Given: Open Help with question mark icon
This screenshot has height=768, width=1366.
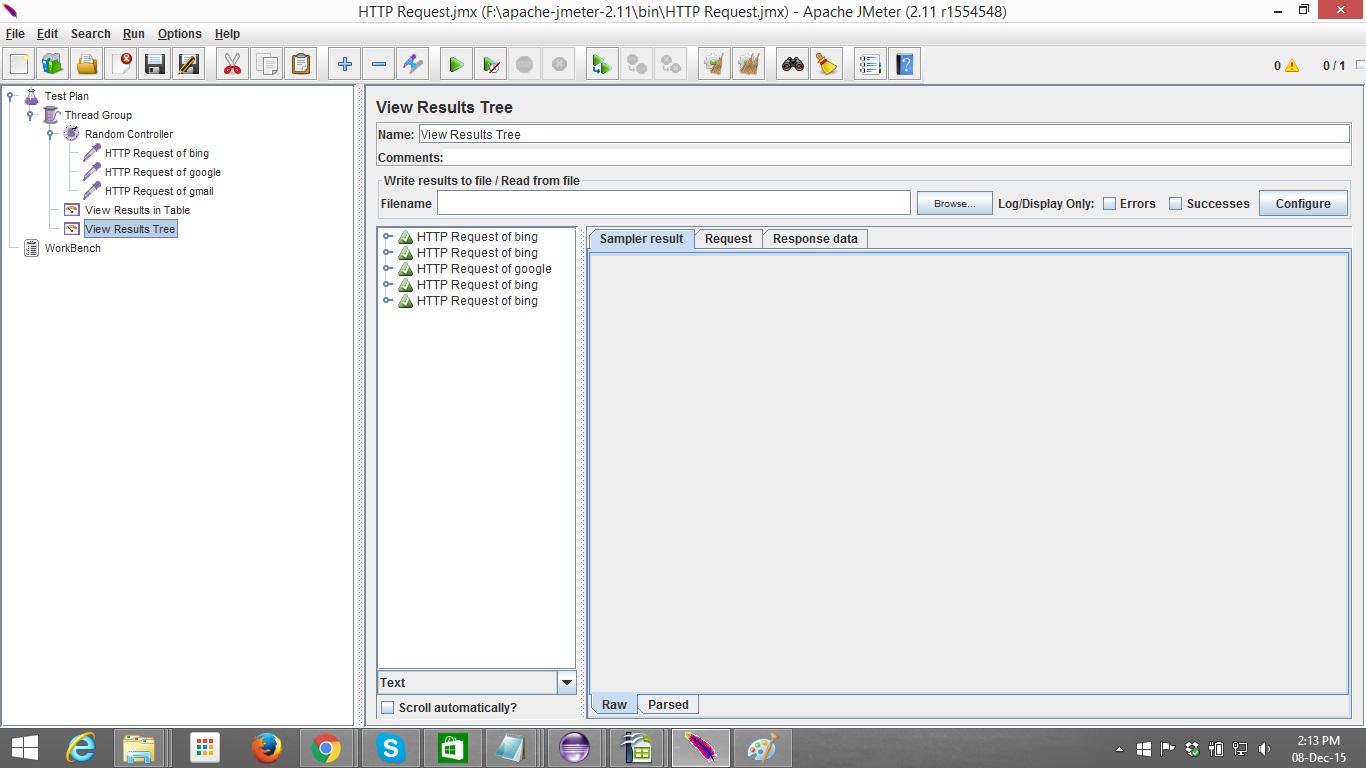Looking at the screenshot, I should pyautogui.click(x=905, y=65).
